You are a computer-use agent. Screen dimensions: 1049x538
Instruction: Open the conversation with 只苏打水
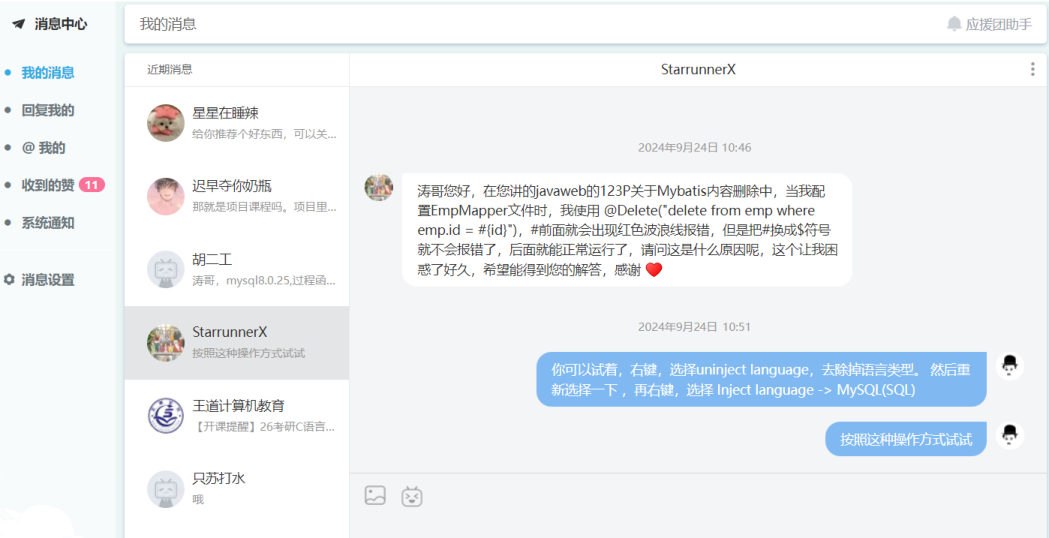(x=237, y=488)
